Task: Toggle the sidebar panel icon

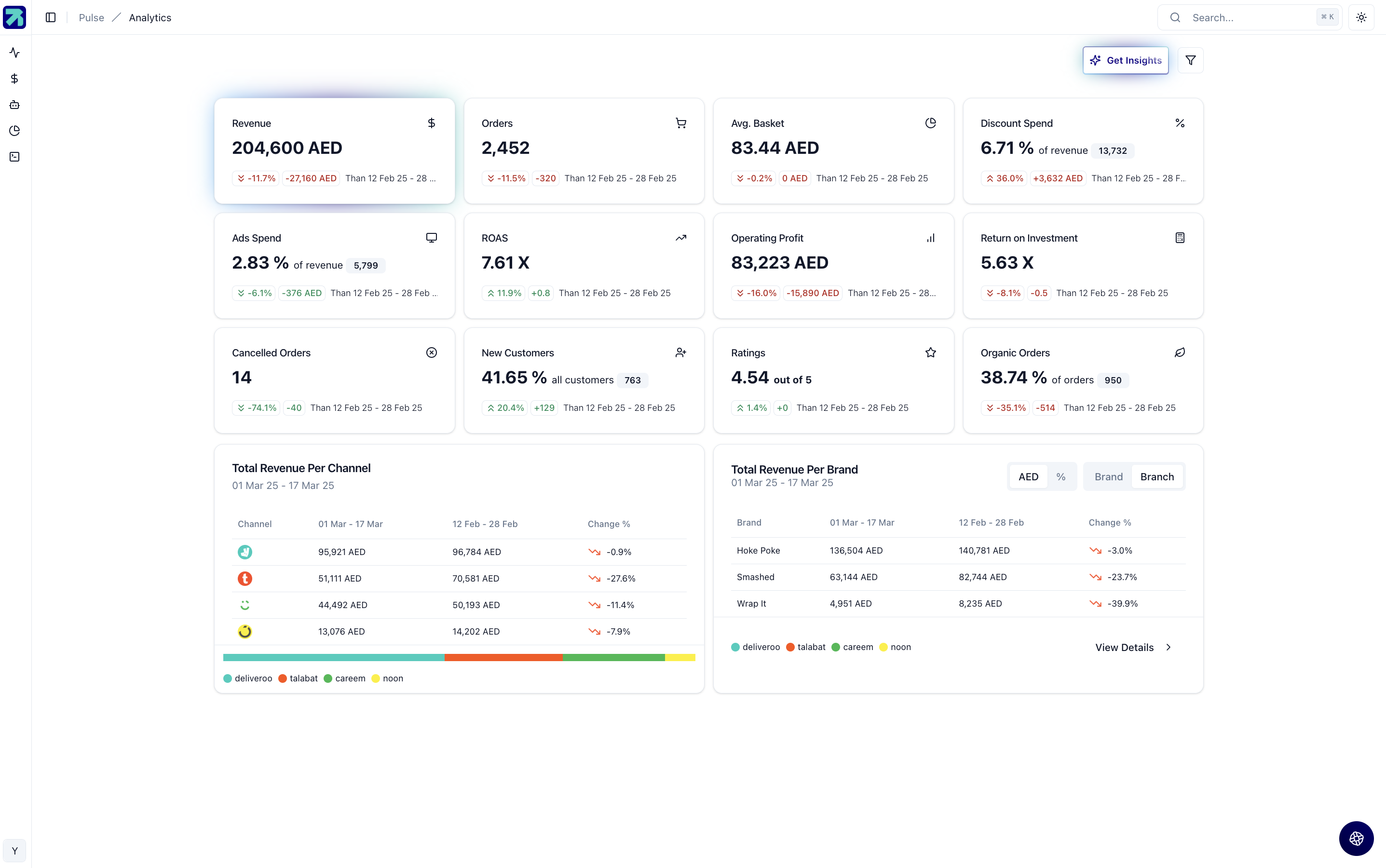Action: point(51,18)
